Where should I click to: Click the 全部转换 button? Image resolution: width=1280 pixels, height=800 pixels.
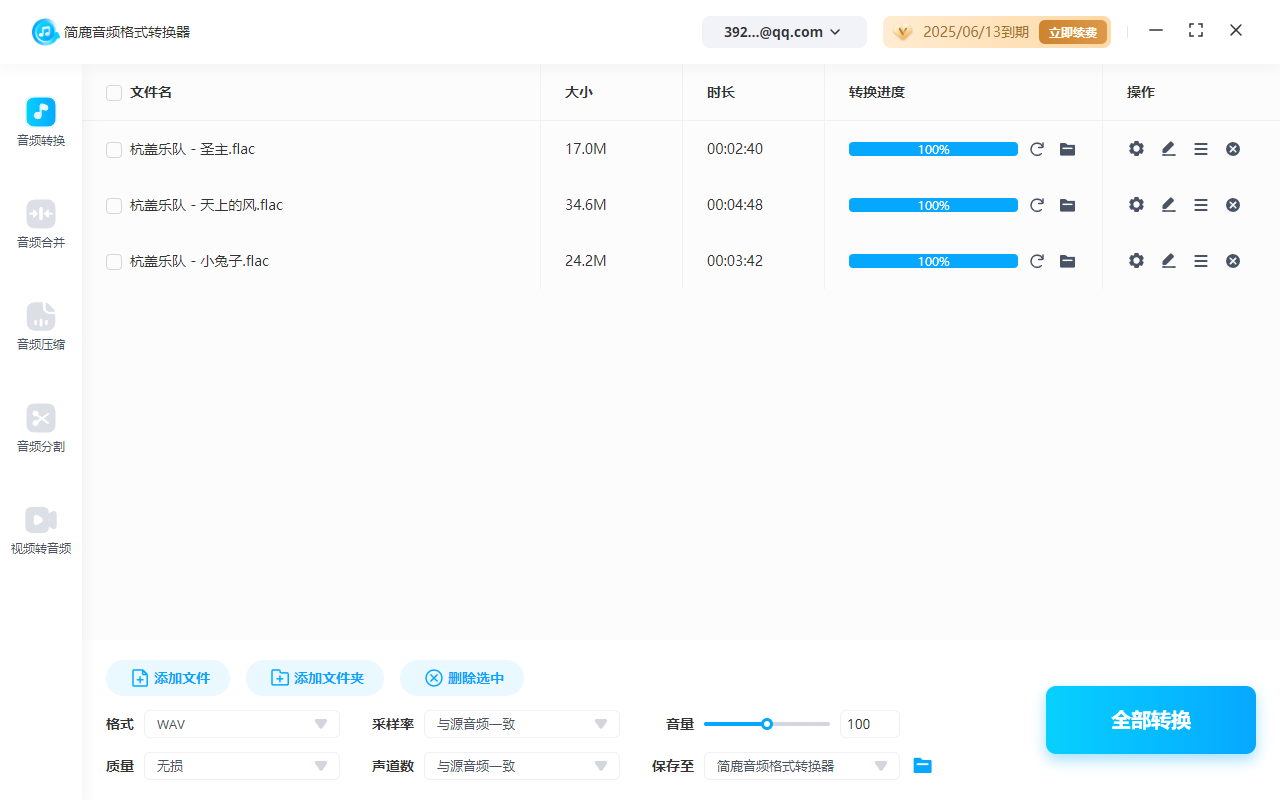click(1150, 719)
